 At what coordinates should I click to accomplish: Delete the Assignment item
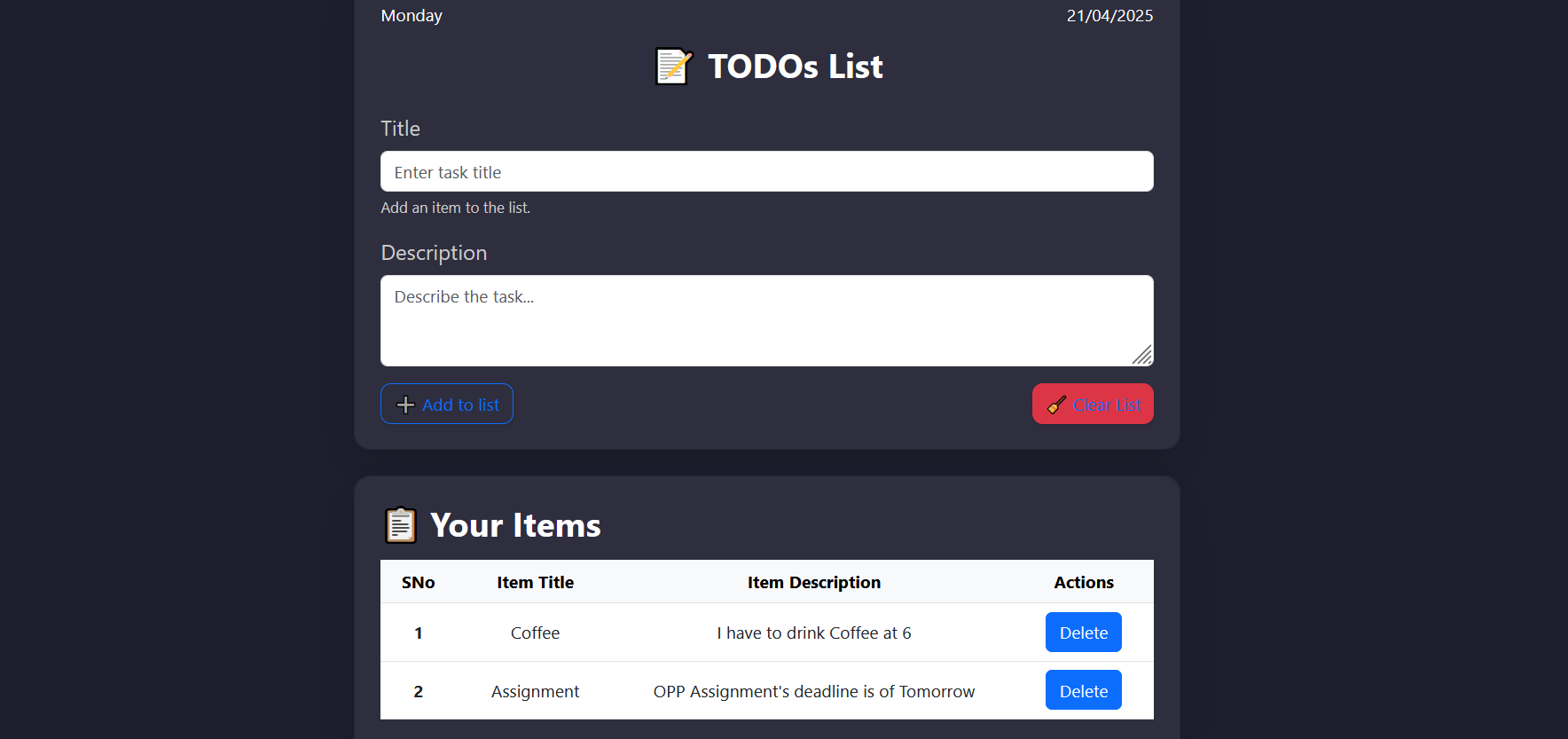pos(1083,691)
